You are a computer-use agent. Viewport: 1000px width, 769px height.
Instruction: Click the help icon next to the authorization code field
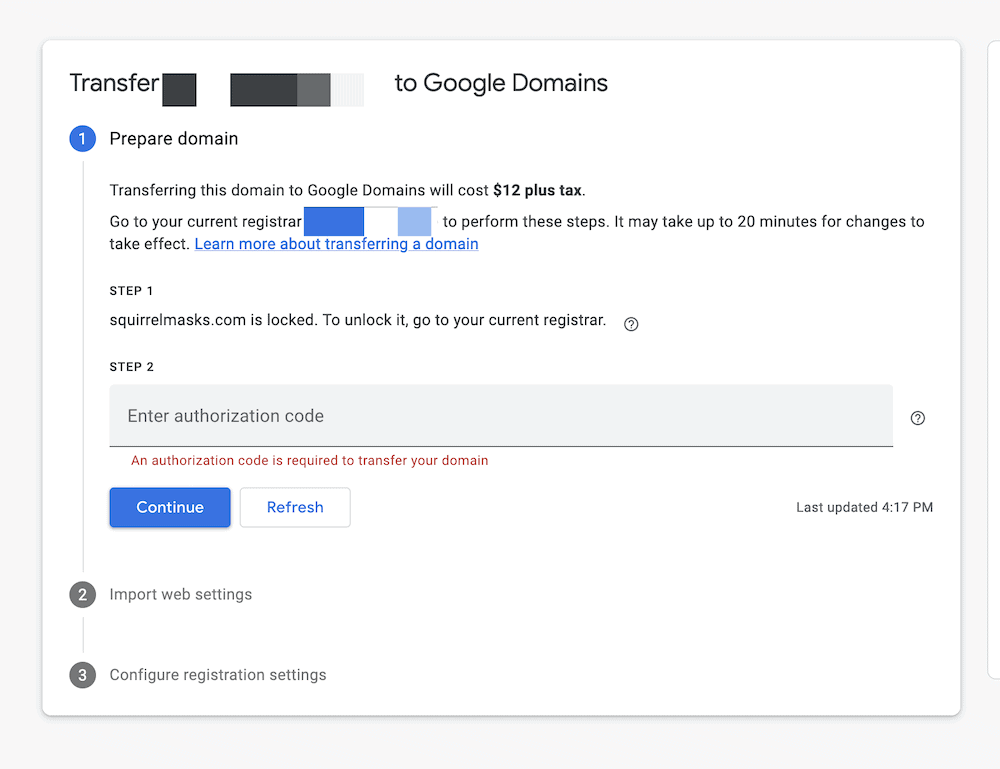917,418
